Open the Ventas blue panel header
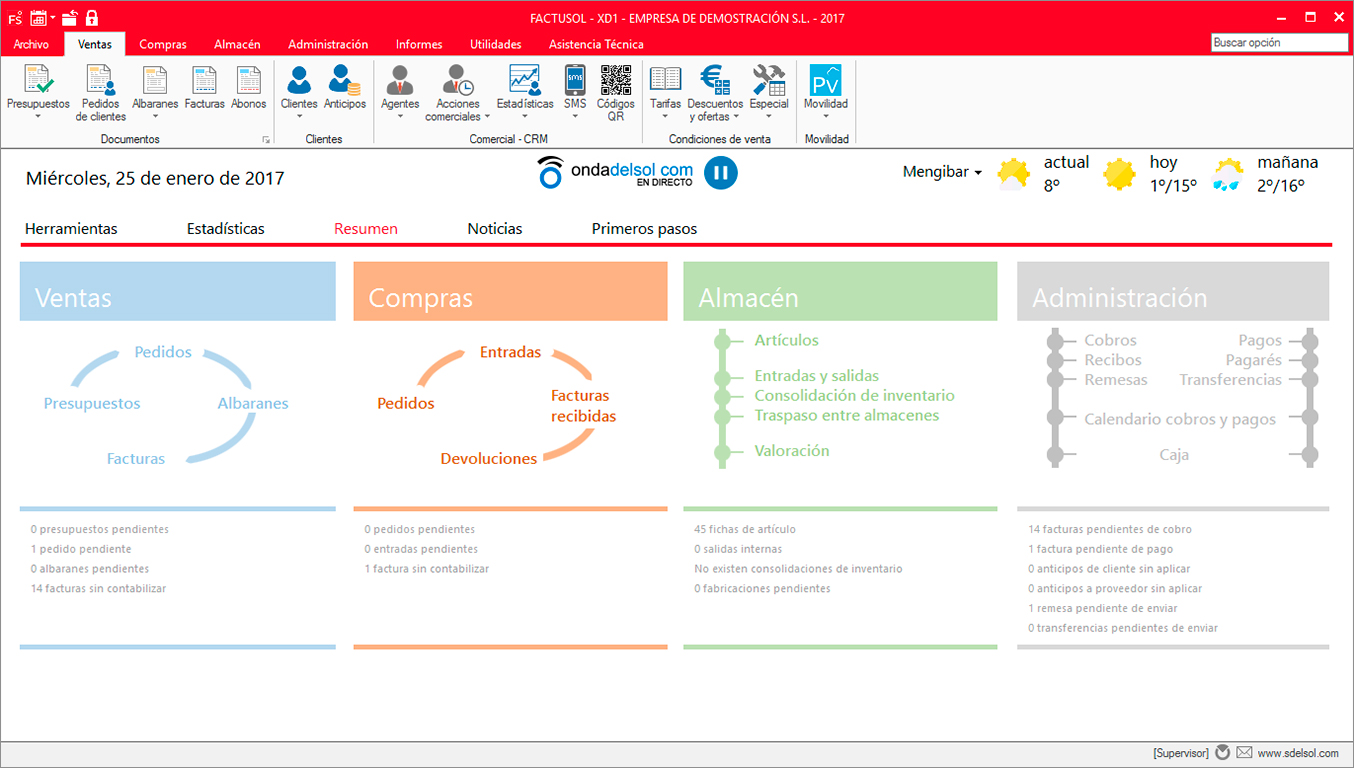 click(x=178, y=291)
